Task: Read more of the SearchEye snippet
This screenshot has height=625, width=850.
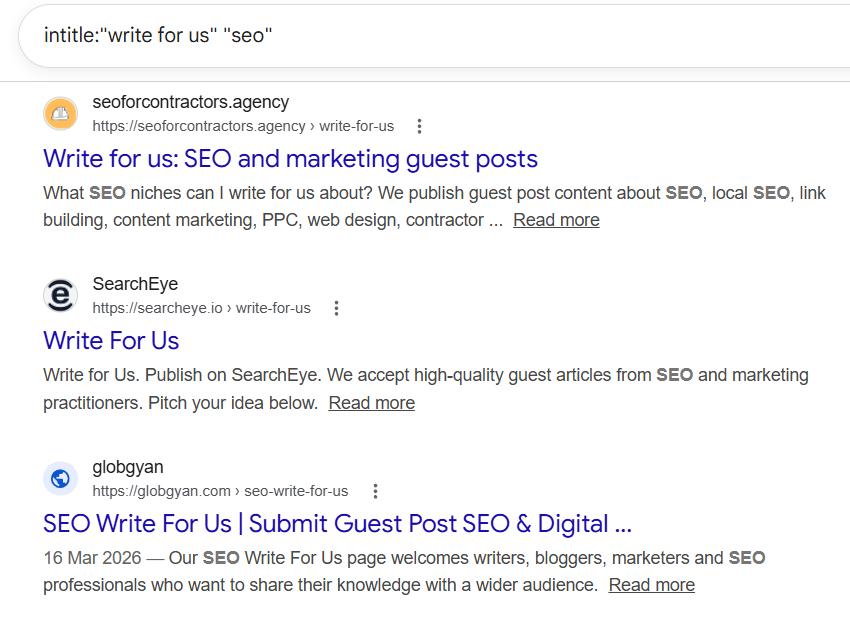Action: pos(371,403)
